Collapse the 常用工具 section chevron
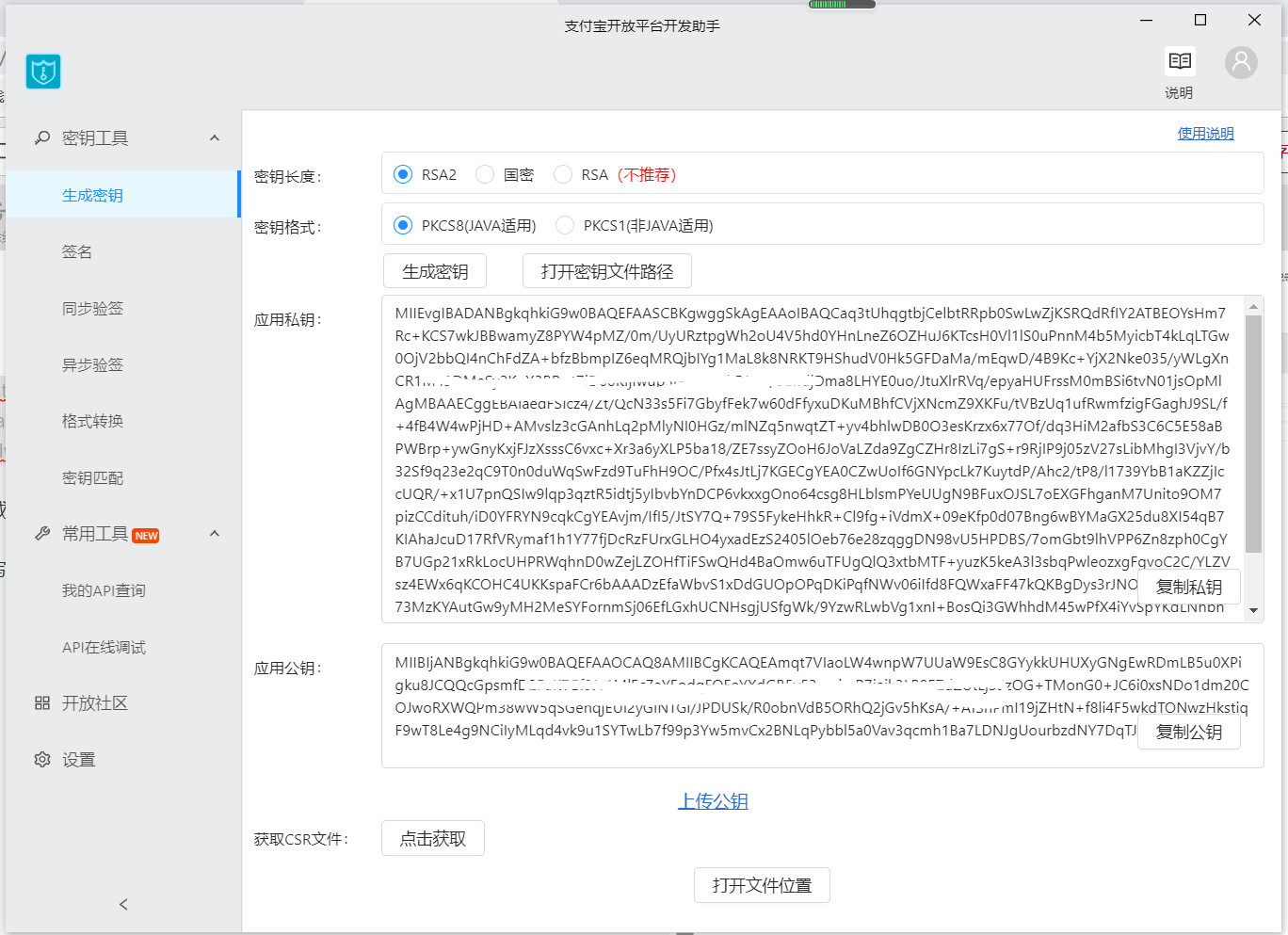The width and height of the screenshot is (1288, 935). [x=215, y=534]
